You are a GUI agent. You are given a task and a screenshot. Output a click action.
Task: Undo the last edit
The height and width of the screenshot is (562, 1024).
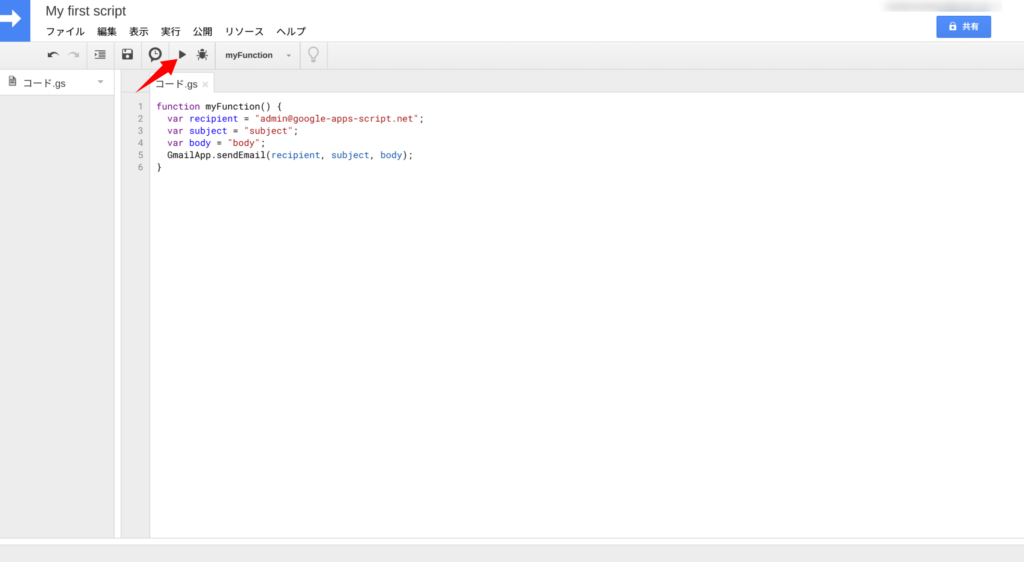(53, 55)
